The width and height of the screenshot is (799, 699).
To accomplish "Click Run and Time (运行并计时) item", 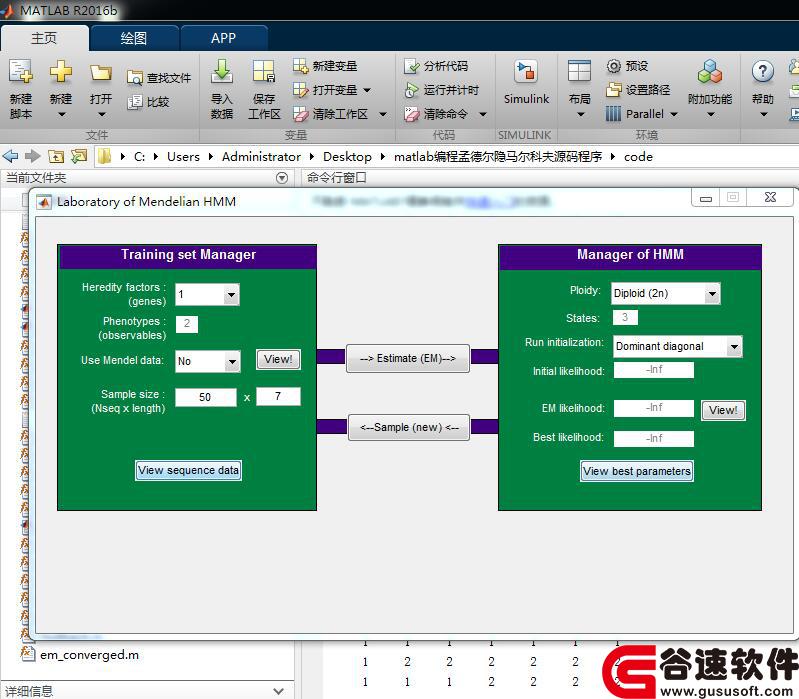I will pyautogui.click(x=441, y=90).
